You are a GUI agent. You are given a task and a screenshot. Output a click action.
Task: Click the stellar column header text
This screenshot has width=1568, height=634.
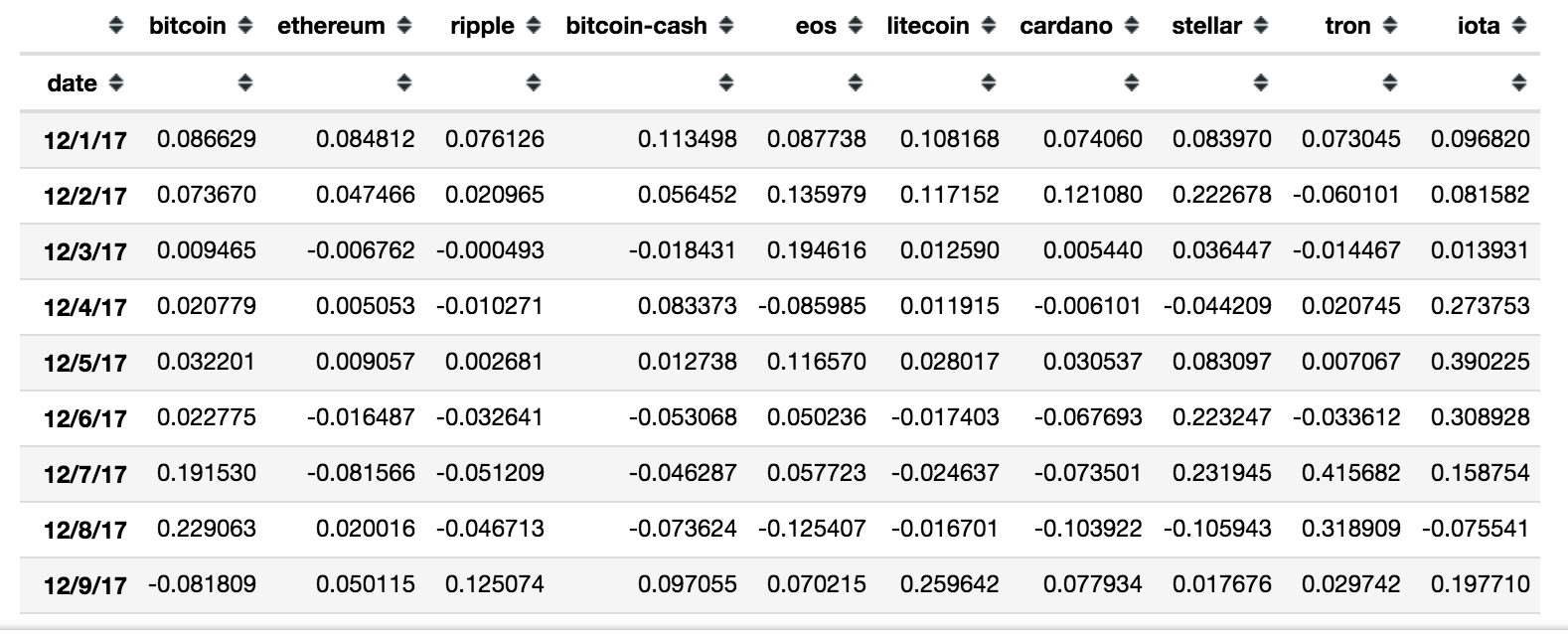[x=1206, y=27]
